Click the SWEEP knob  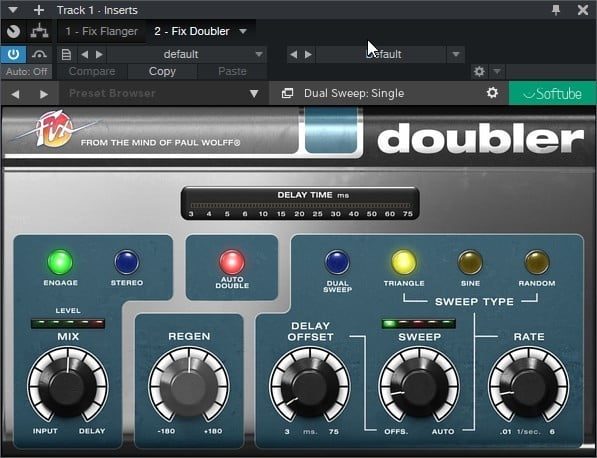tap(419, 386)
